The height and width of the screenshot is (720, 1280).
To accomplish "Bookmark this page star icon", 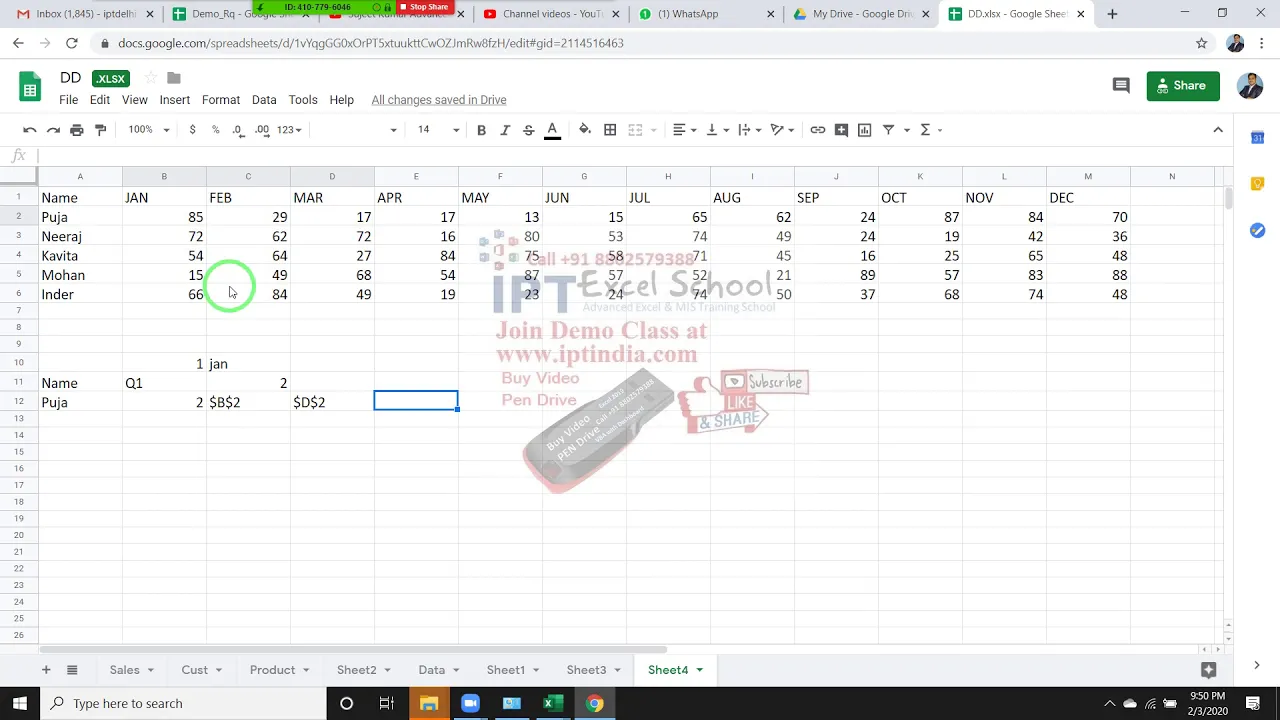I will click(x=1202, y=43).
